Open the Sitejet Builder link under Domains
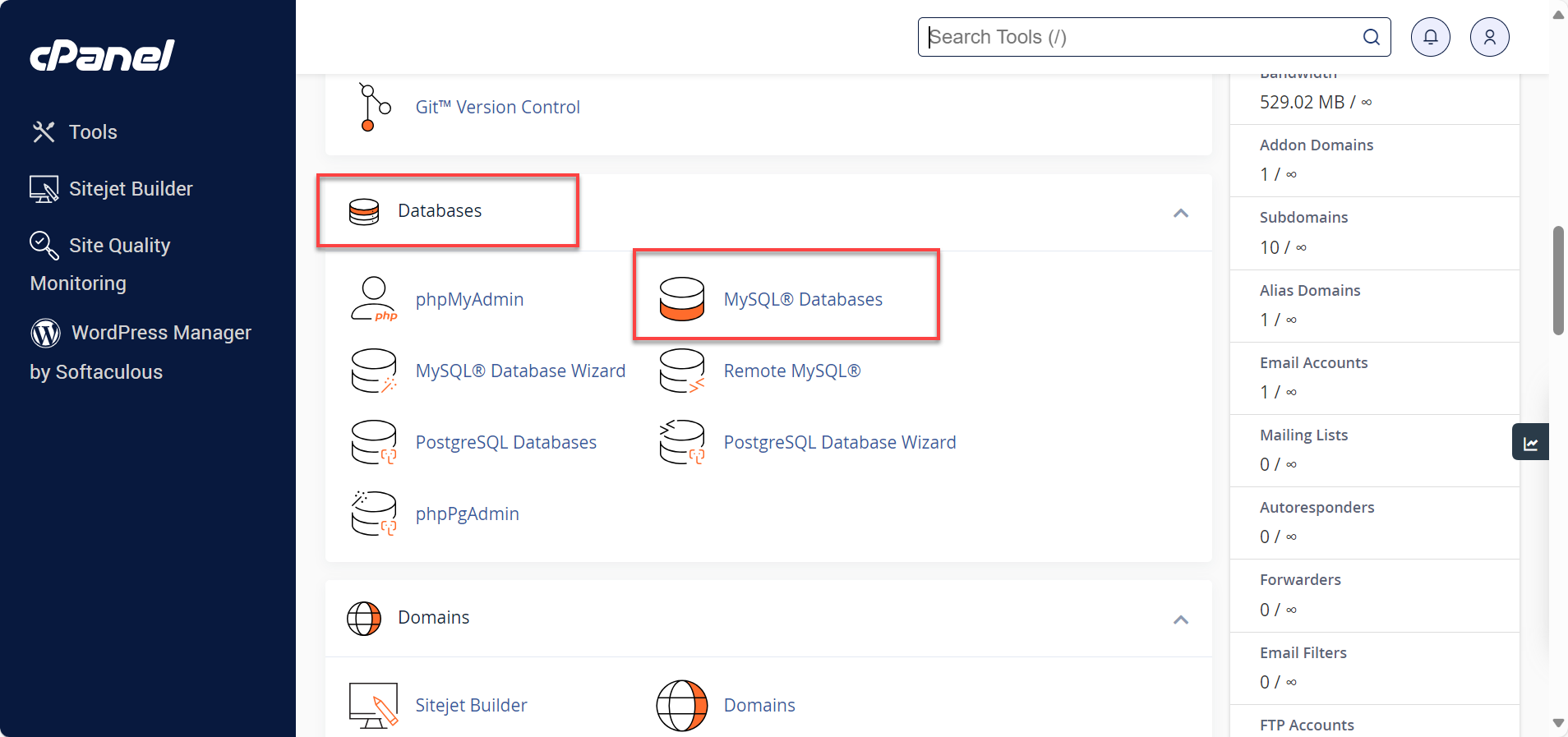 [471, 705]
